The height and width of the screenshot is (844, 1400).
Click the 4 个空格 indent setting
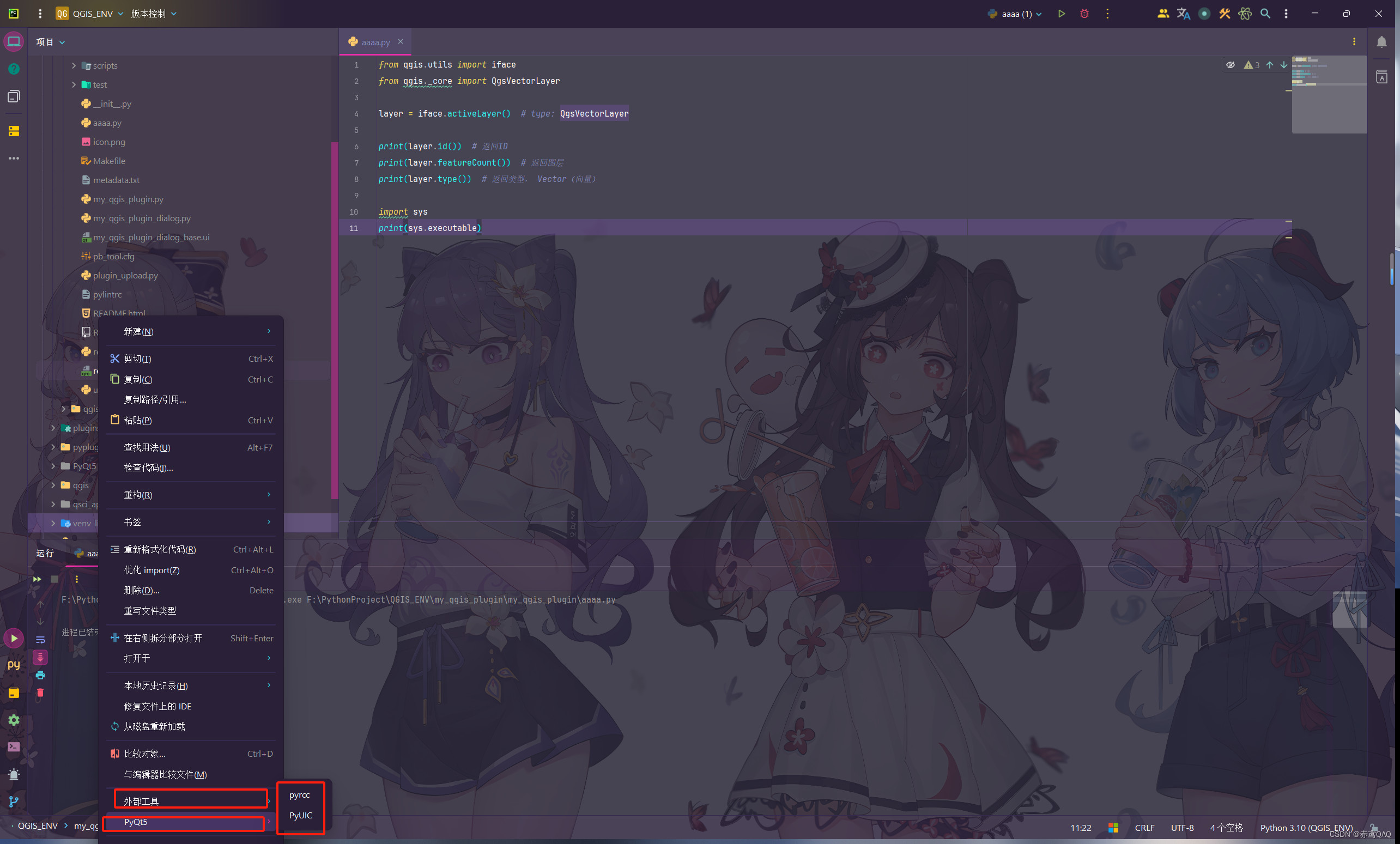click(x=1226, y=828)
